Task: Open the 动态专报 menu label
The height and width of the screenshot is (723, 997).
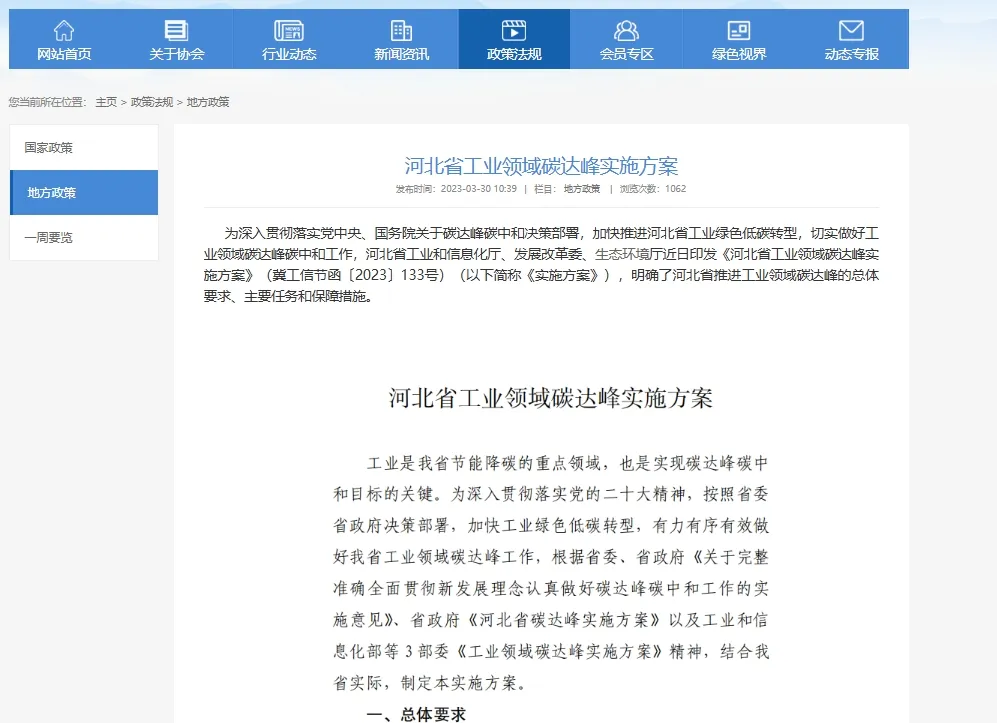Action: coord(851,54)
